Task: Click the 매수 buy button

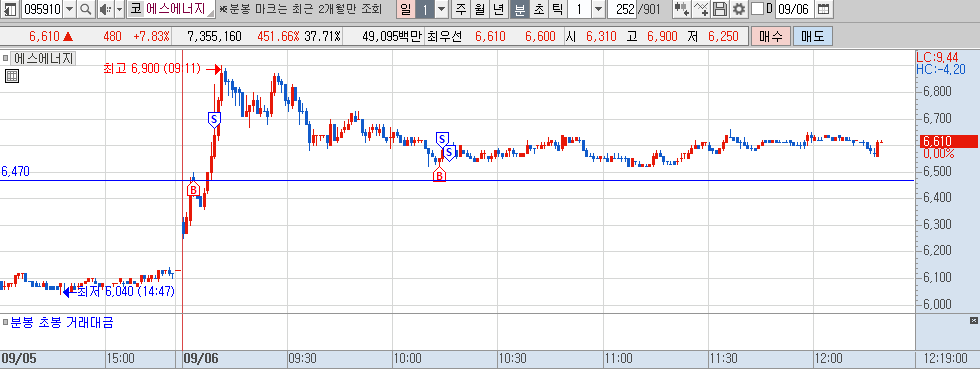Action: pyautogui.click(x=771, y=36)
